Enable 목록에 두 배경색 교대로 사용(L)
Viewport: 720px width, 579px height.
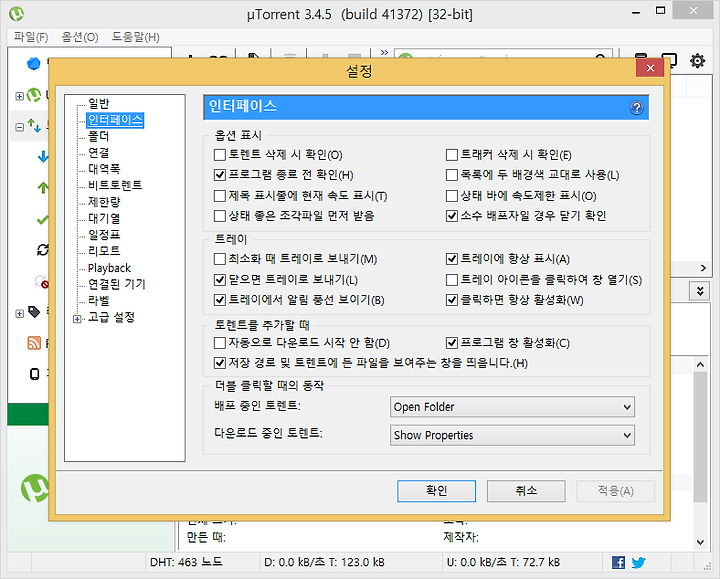(452, 175)
